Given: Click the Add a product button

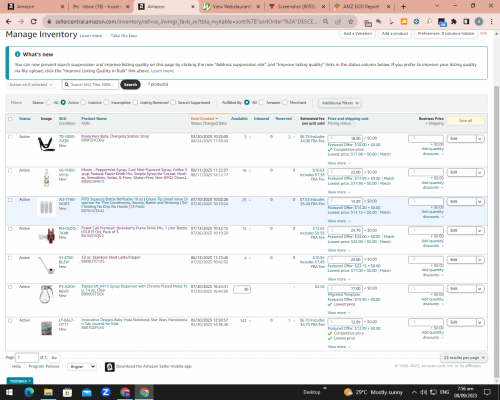Looking at the screenshot, I should tap(395, 34).
